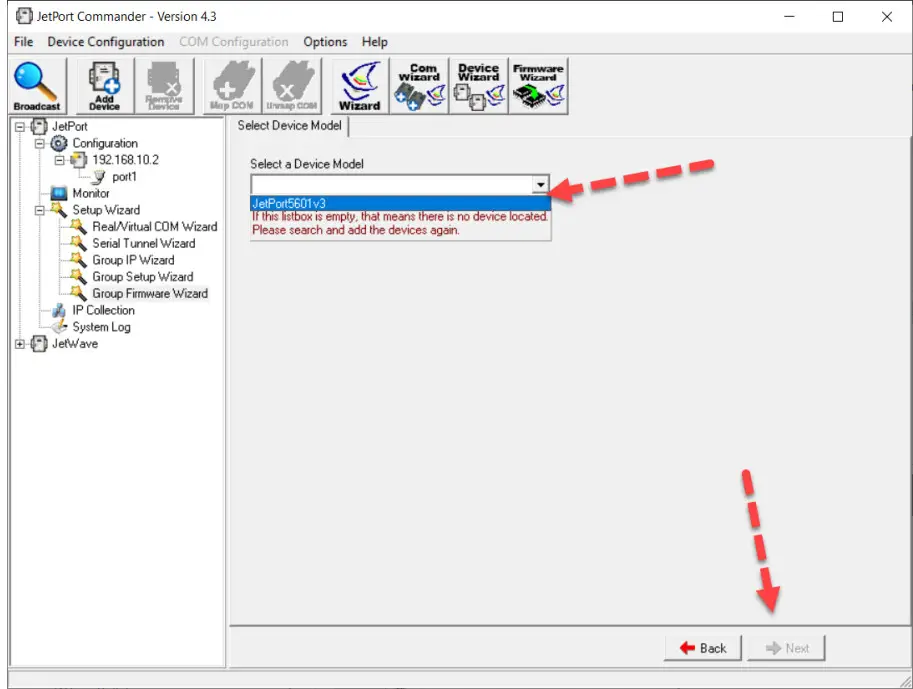This screenshot has width=913, height=689.
Task: Click the System Log icon
Action: point(59,327)
